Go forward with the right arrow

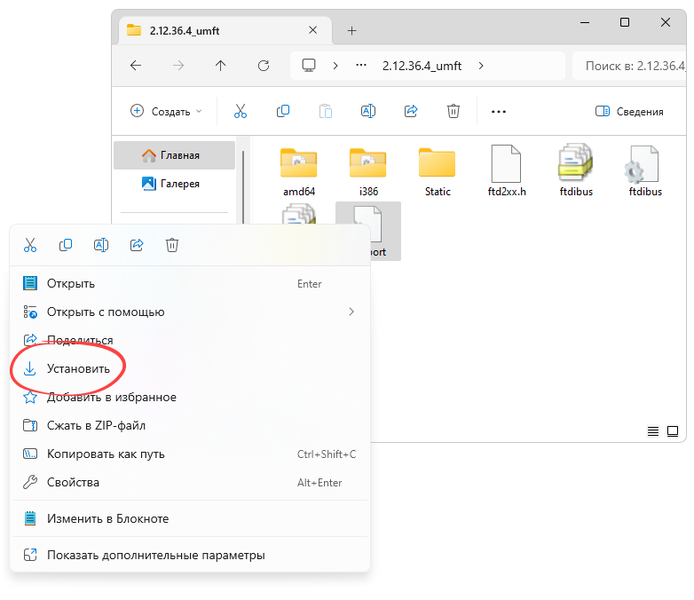[178, 66]
